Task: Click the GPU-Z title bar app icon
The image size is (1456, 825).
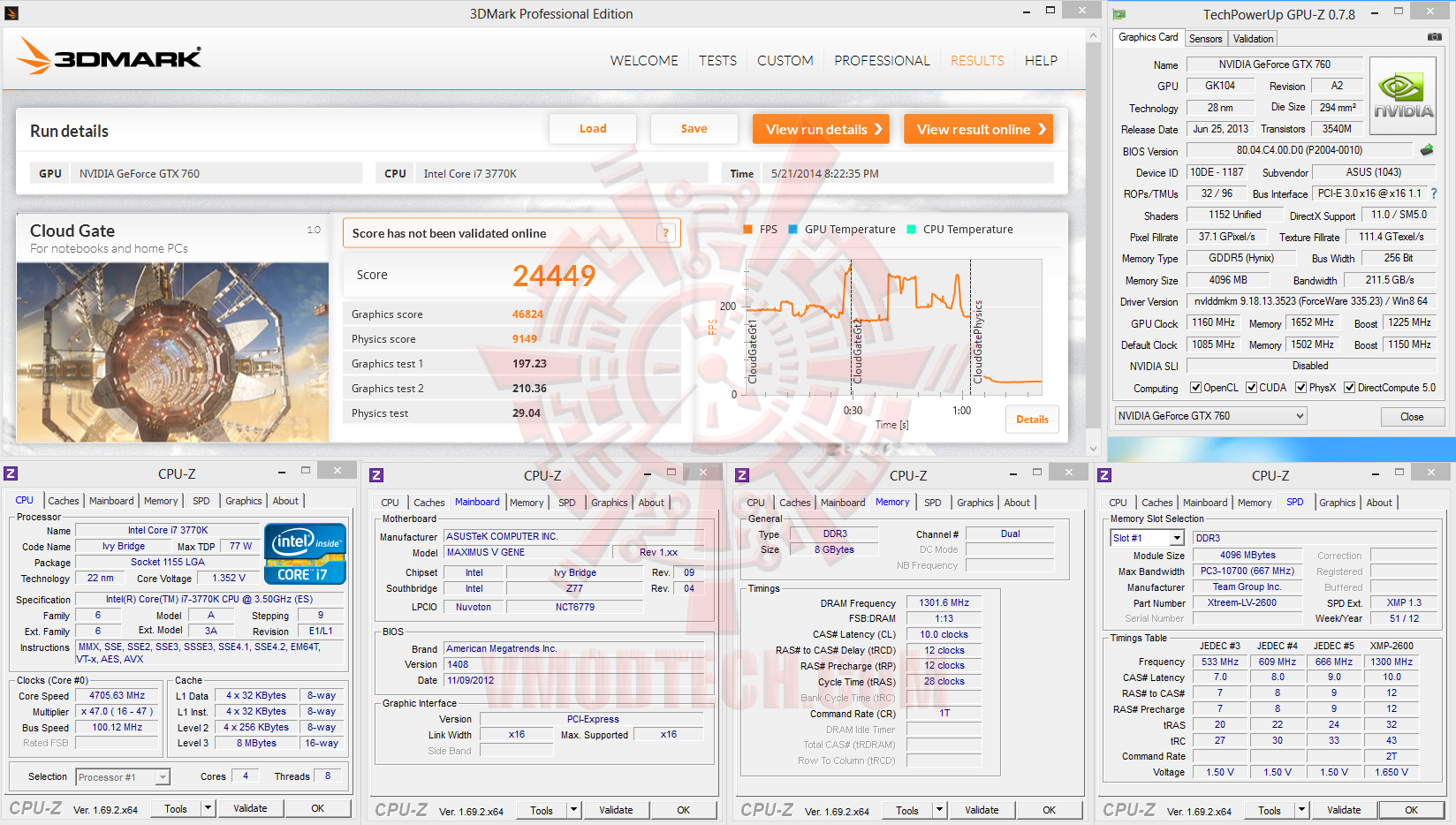Action: (1119, 14)
